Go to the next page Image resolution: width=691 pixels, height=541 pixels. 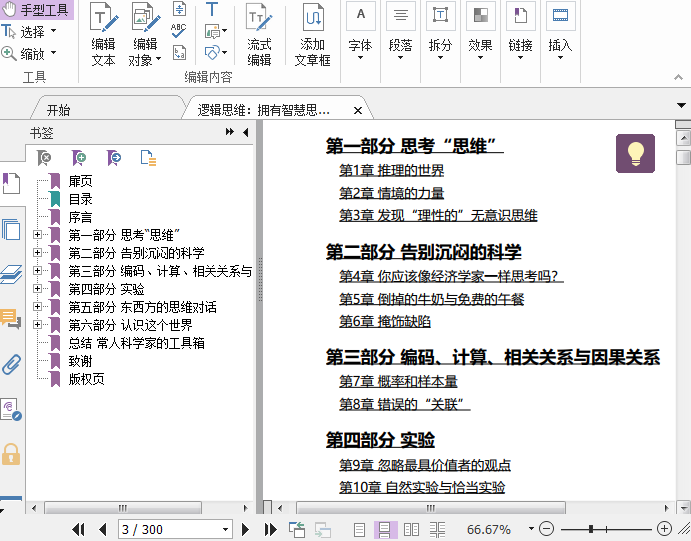[245, 529]
